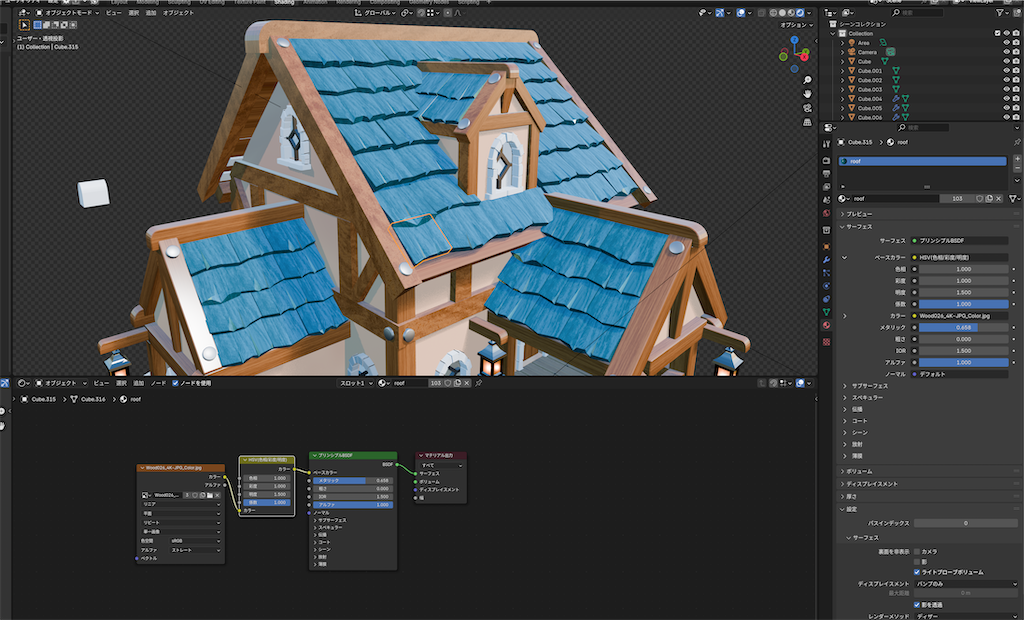Open the Physics properties tab icon
This screenshot has height=620, width=1024.
point(826,286)
